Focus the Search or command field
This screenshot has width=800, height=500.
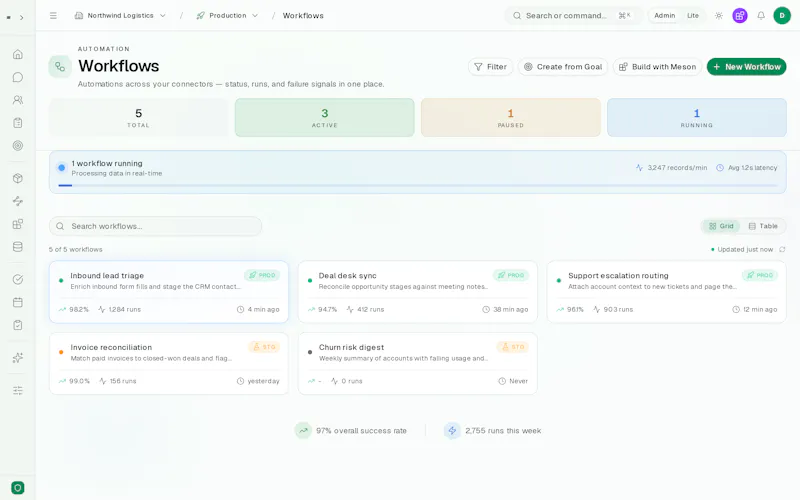click(x=571, y=16)
